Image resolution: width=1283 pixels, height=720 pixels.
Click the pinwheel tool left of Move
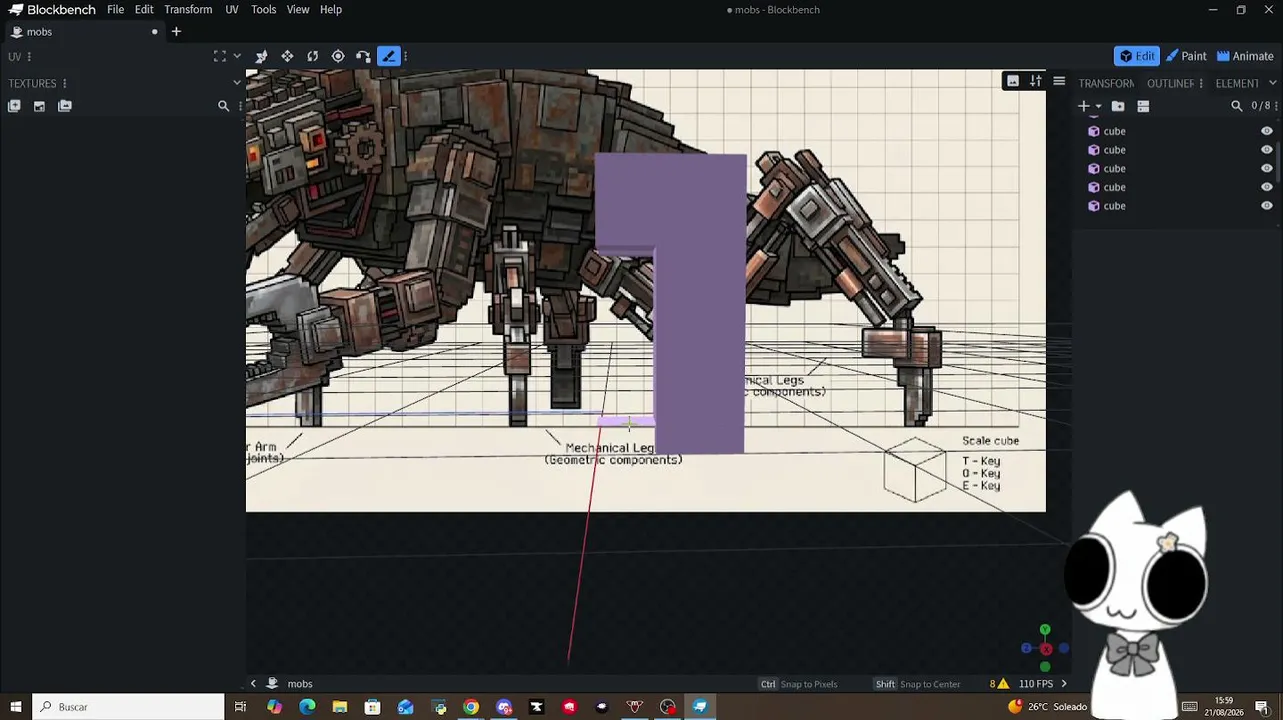(x=262, y=56)
